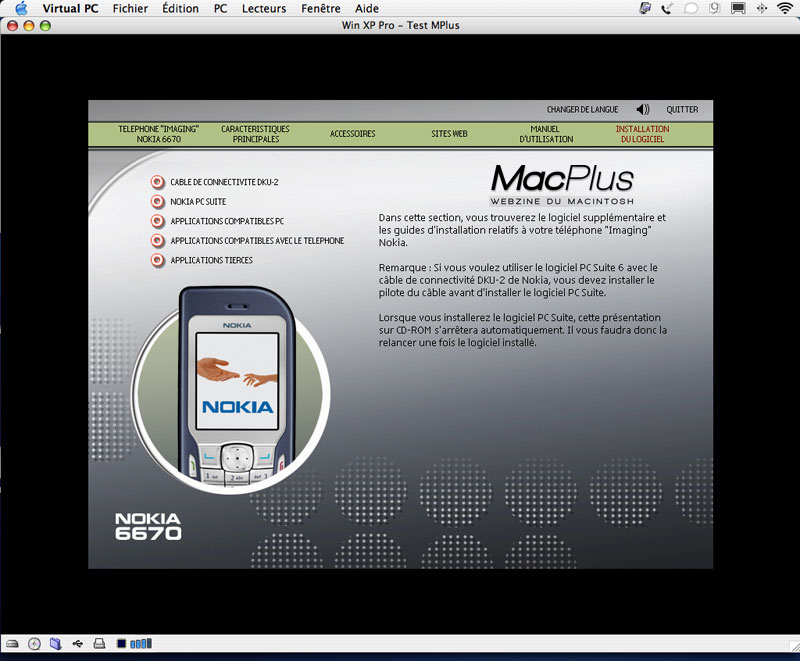The width and height of the screenshot is (800, 661).
Task: Click the number 9 menu bar icon
Action: pos(714,8)
